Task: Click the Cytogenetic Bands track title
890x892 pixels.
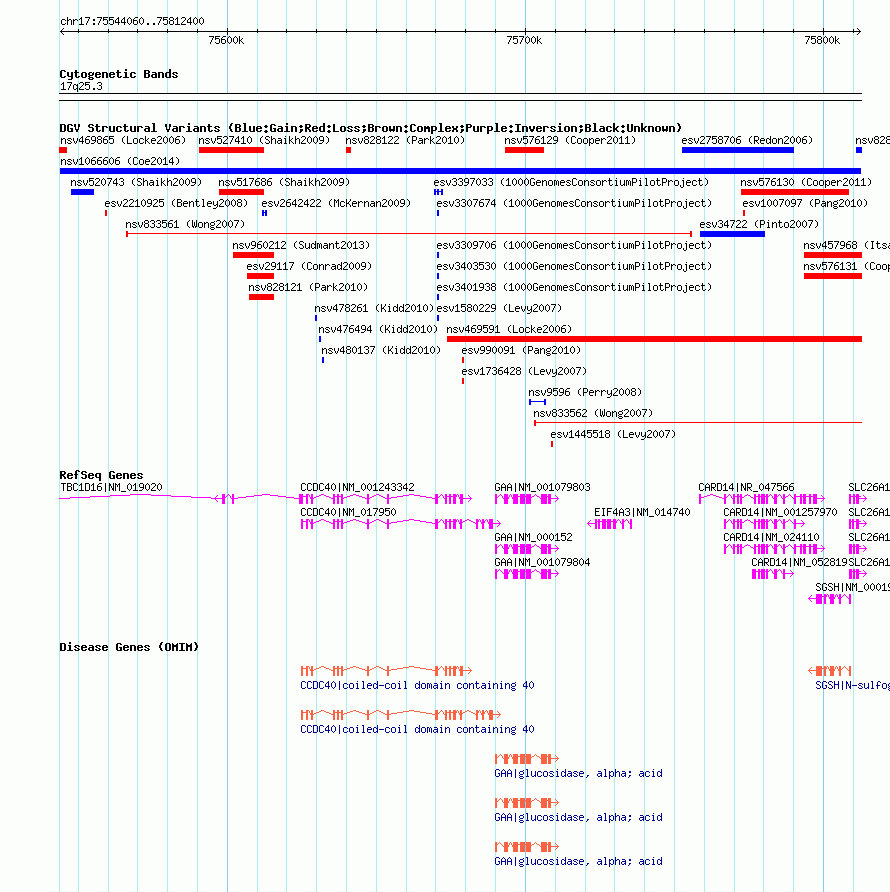Action: point(119,74)
